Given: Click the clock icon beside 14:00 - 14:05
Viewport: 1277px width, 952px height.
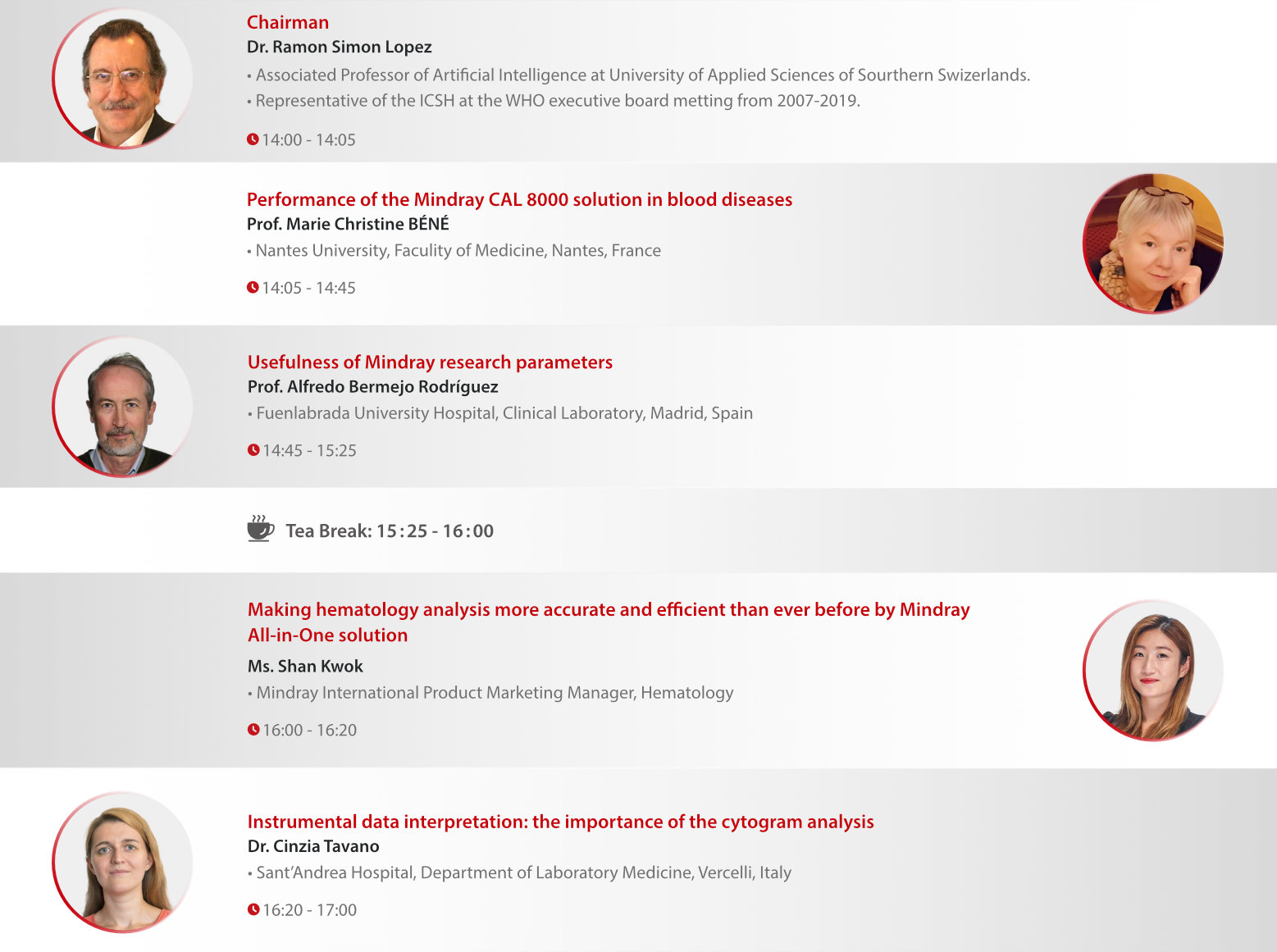Looking at the screenshot, I should point(253,139).
